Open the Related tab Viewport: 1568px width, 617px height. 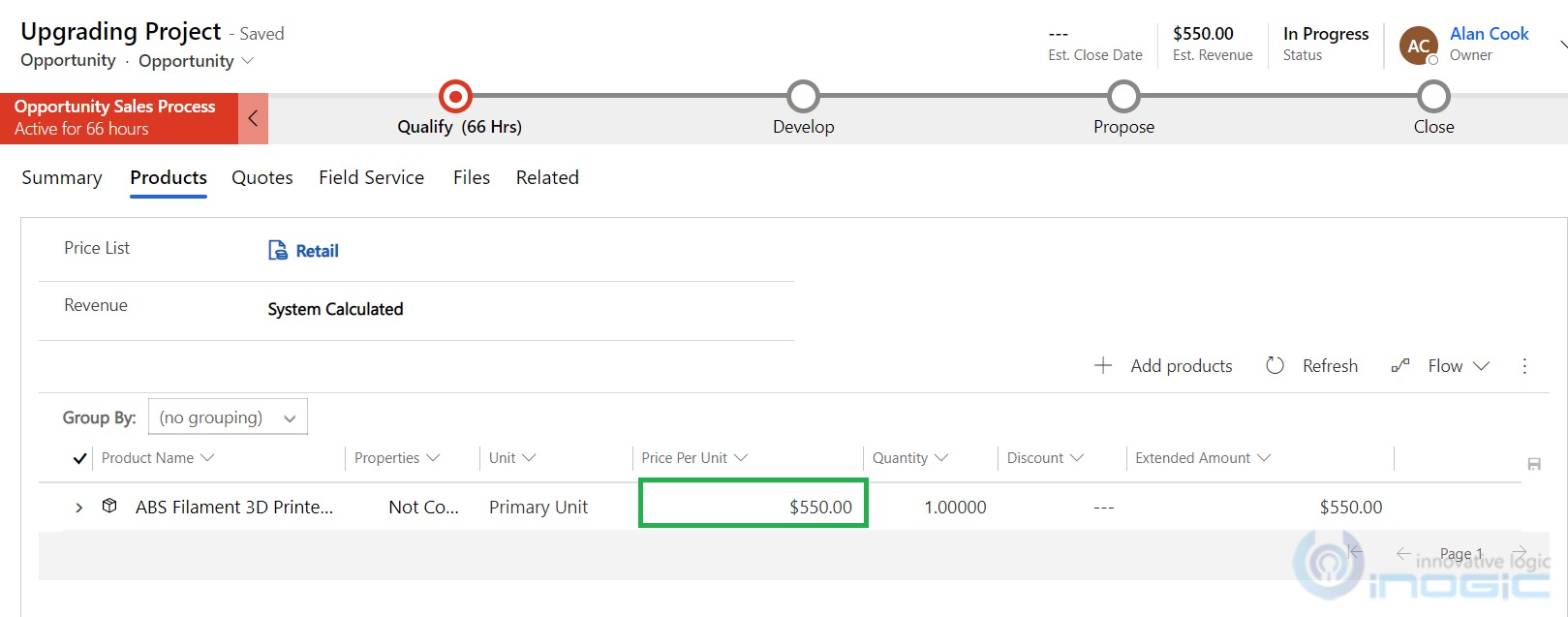click(x=547, y=177)
